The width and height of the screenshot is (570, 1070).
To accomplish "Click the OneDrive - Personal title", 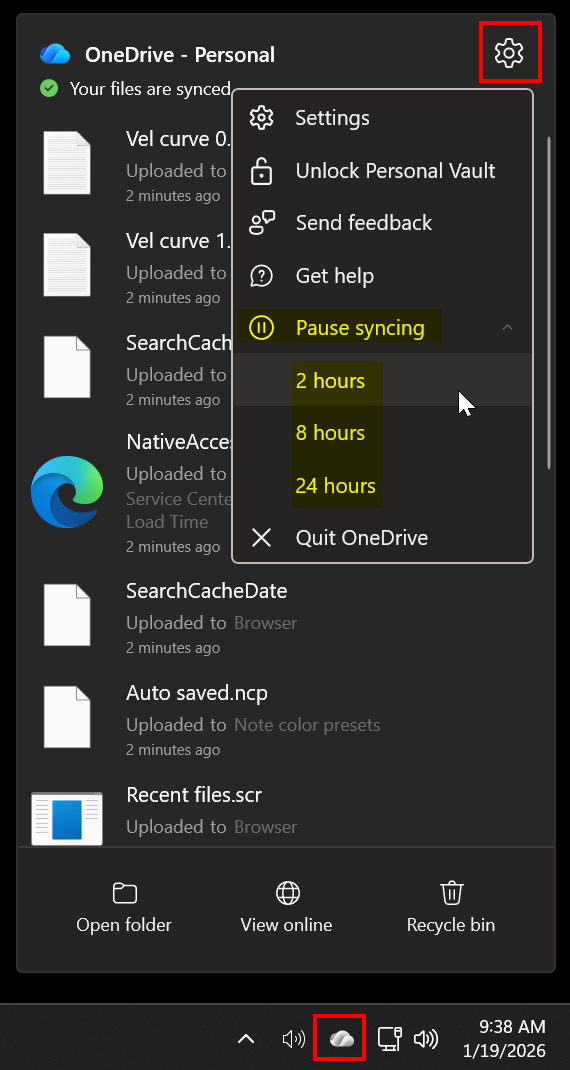I will tap(180, 55).
